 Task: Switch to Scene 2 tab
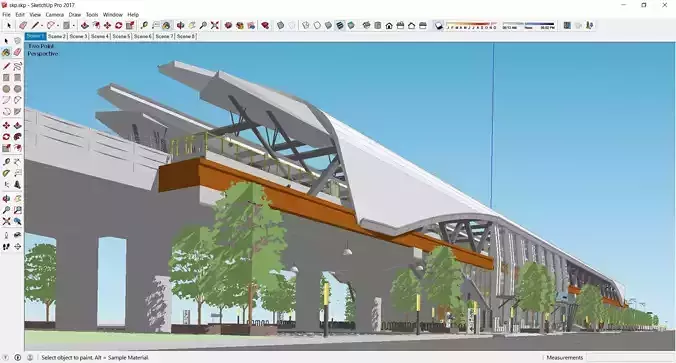click(56, 37)
